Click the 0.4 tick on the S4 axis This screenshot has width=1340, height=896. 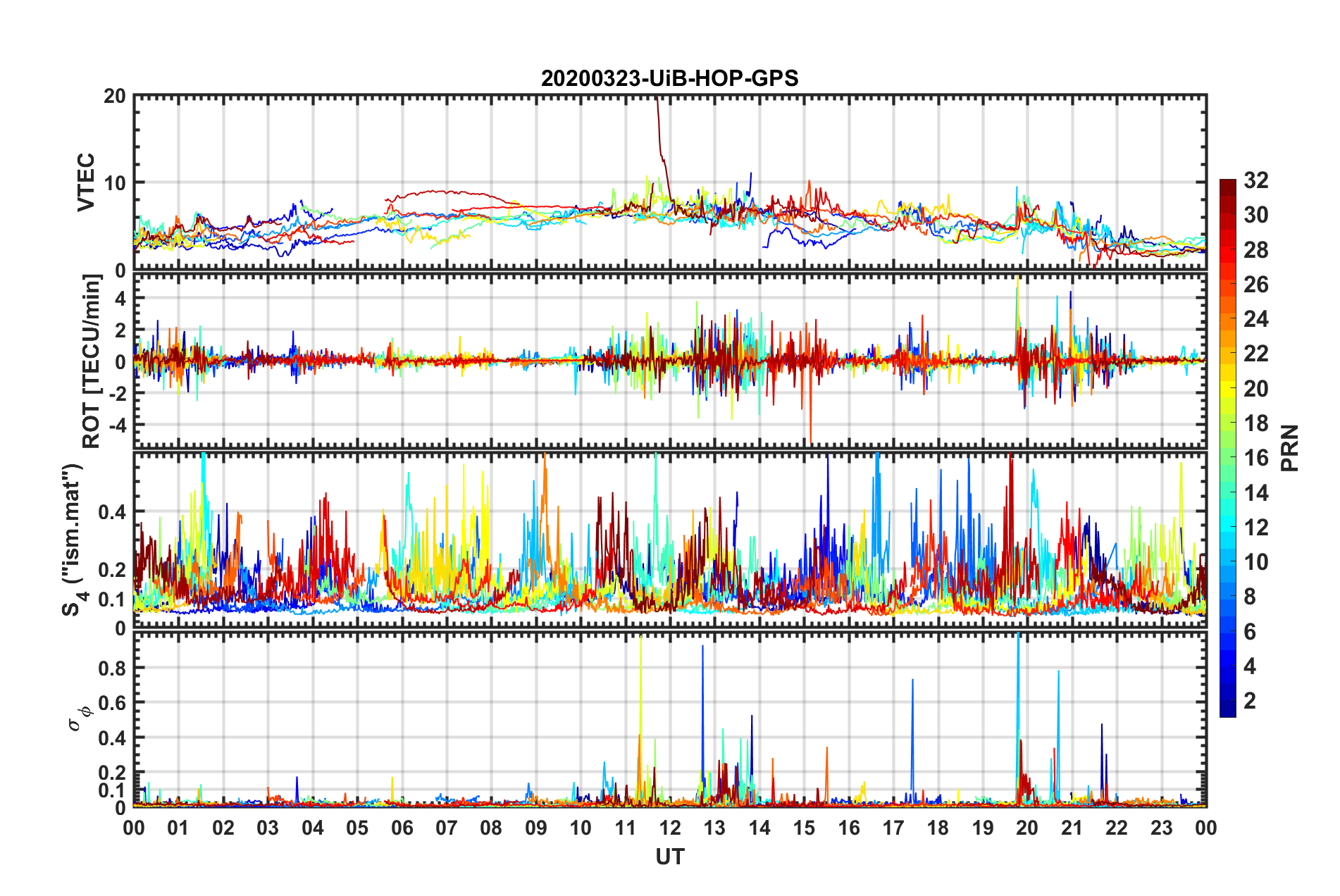(112, 512)
